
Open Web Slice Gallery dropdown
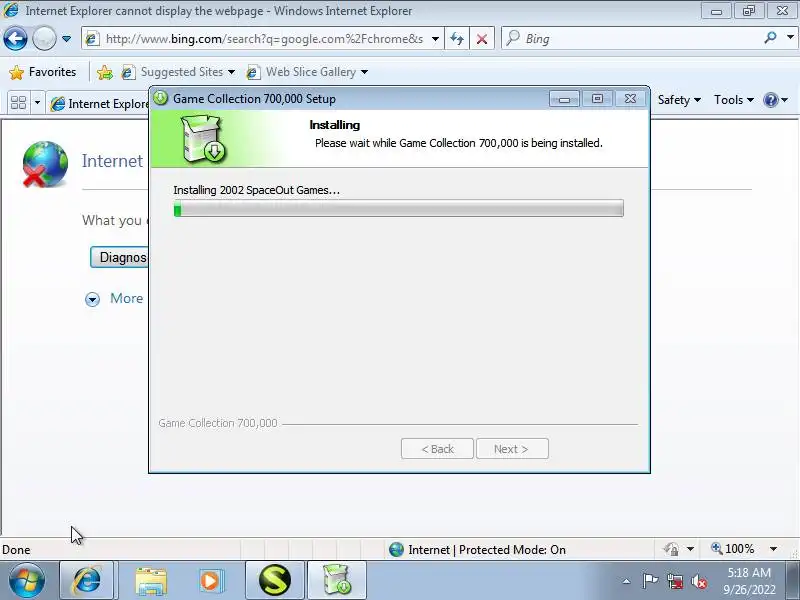pos(364,72)
